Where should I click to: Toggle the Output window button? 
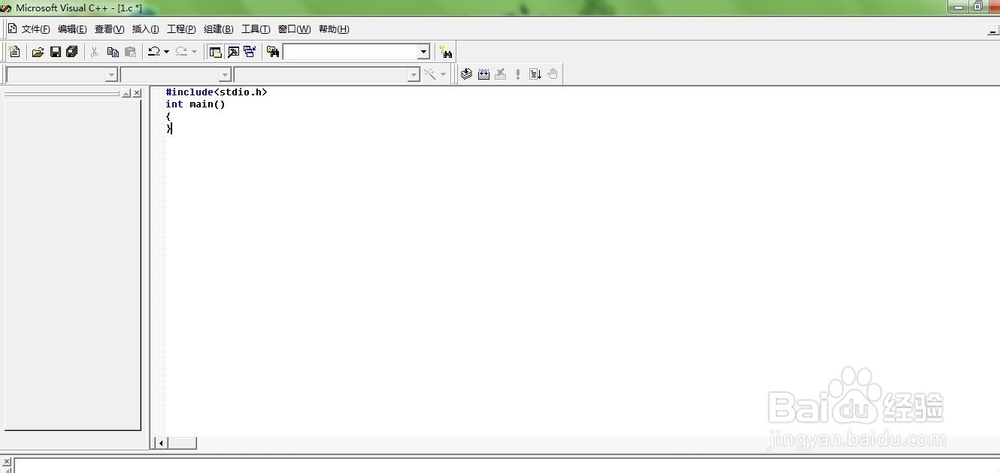[233, 52]
